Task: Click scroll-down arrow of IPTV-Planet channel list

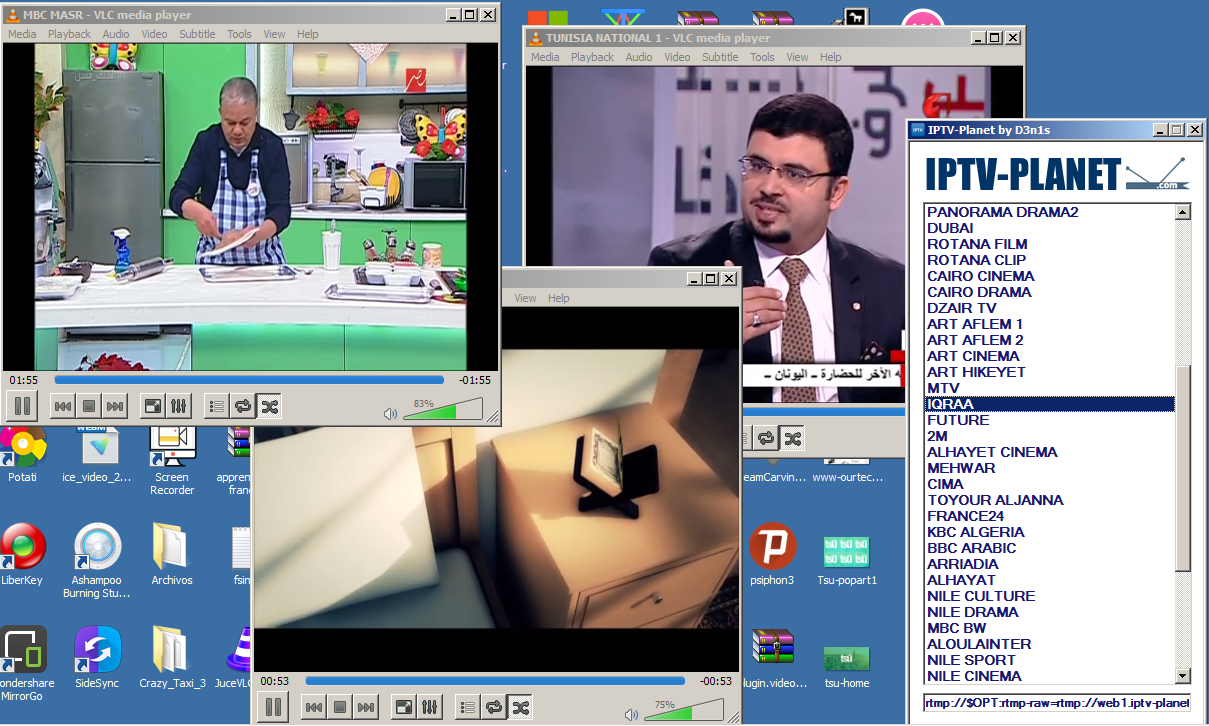Action: 1183,676
